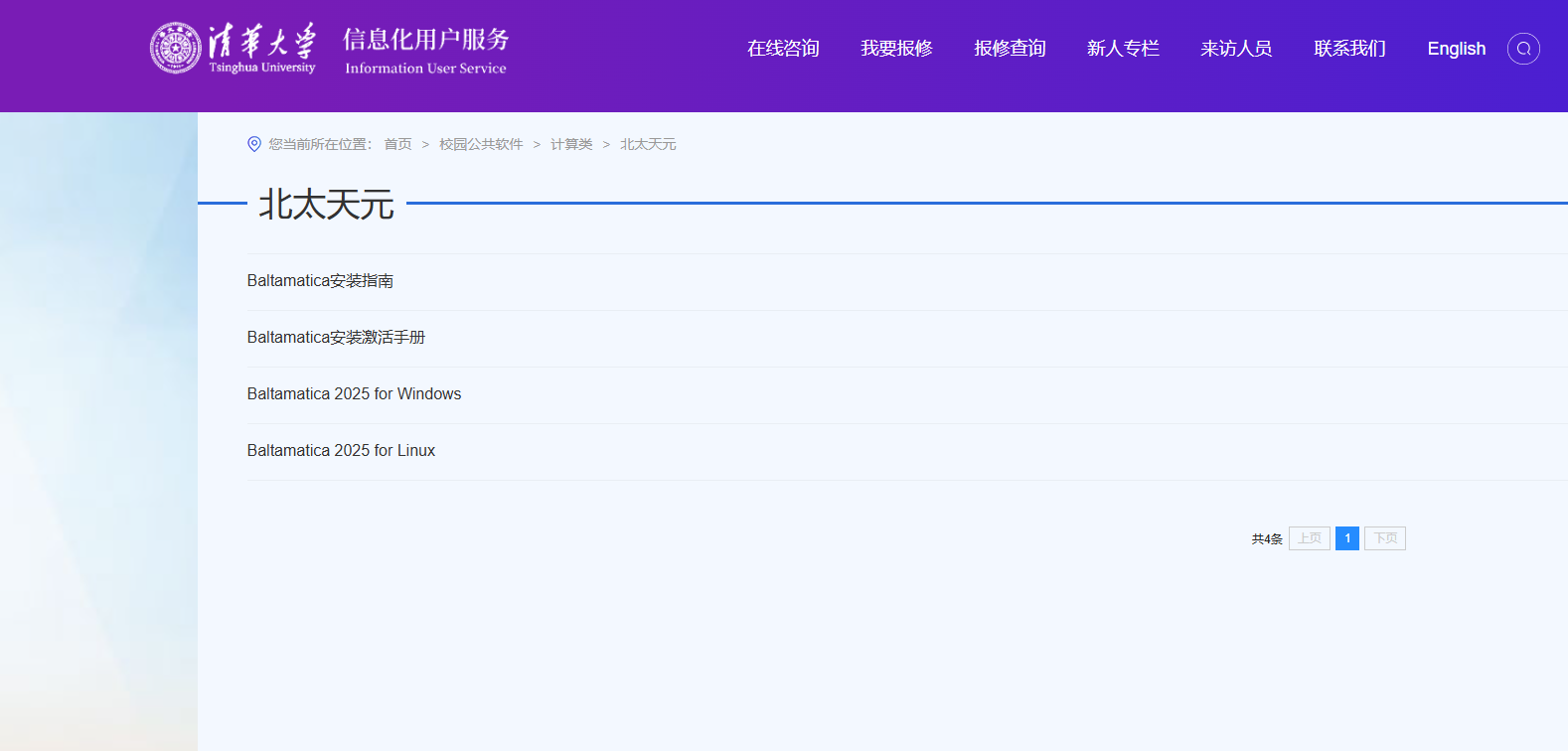Open Baltamatica安装指南 article
This screenshot has height=751, width=1568.
[x=320, y=281]
